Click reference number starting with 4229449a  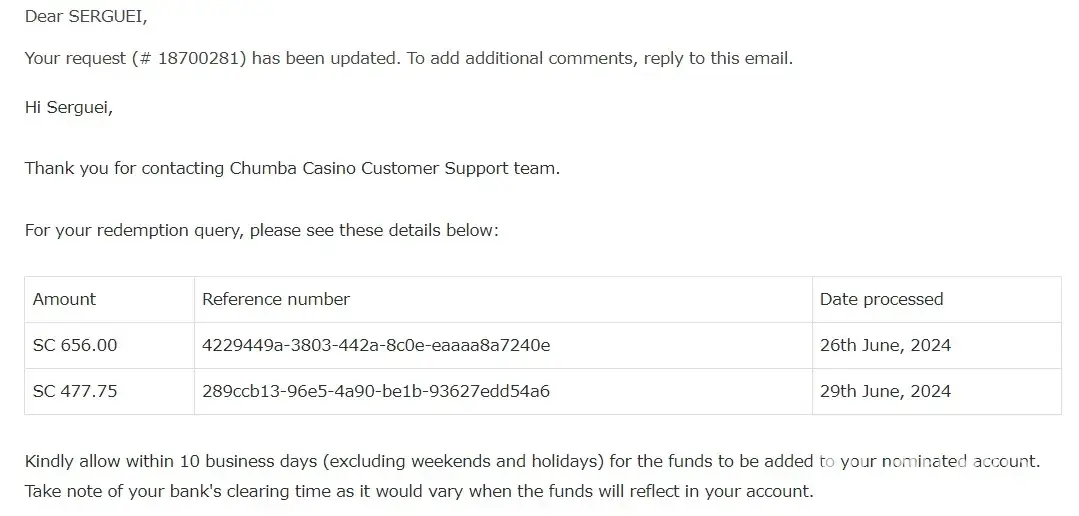[376, 345]
